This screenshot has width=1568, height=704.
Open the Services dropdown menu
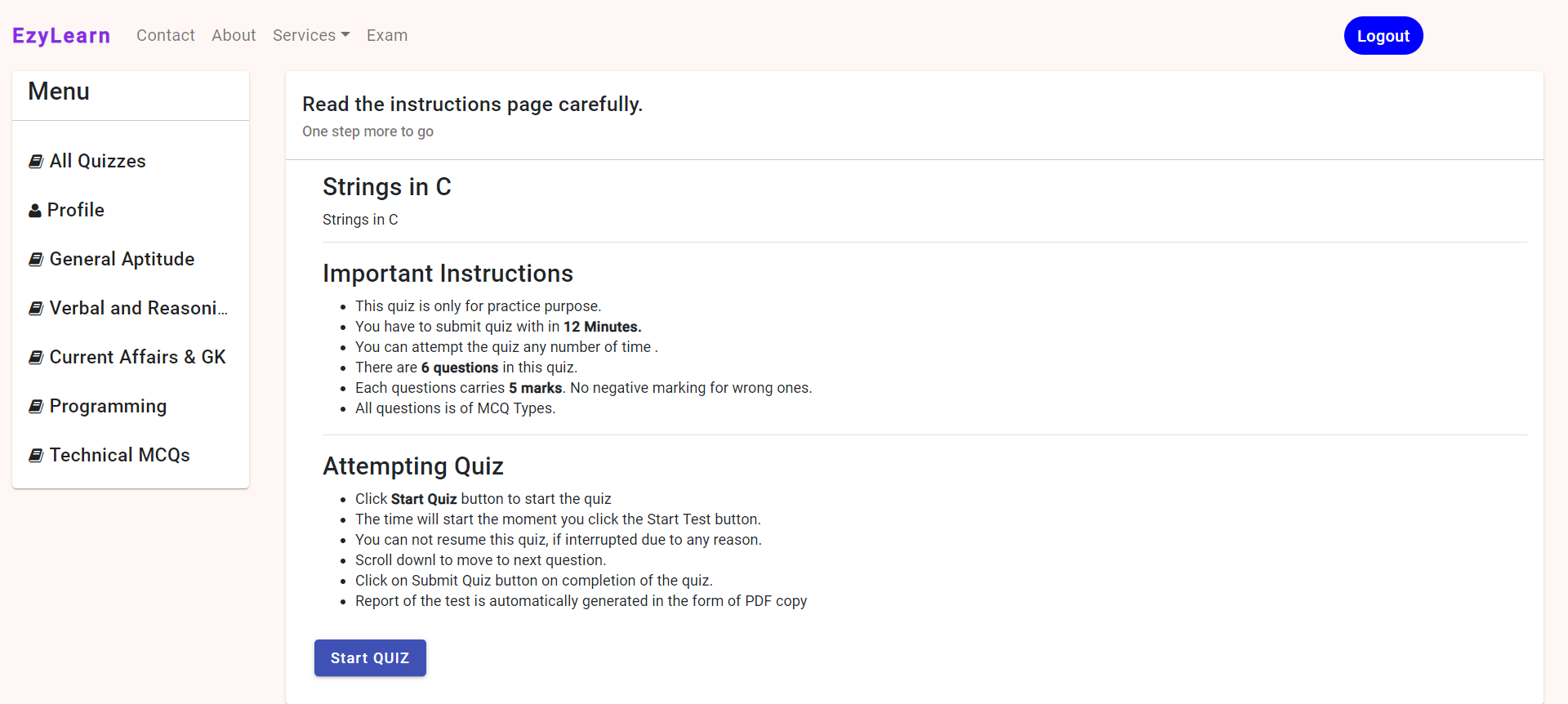310,35
